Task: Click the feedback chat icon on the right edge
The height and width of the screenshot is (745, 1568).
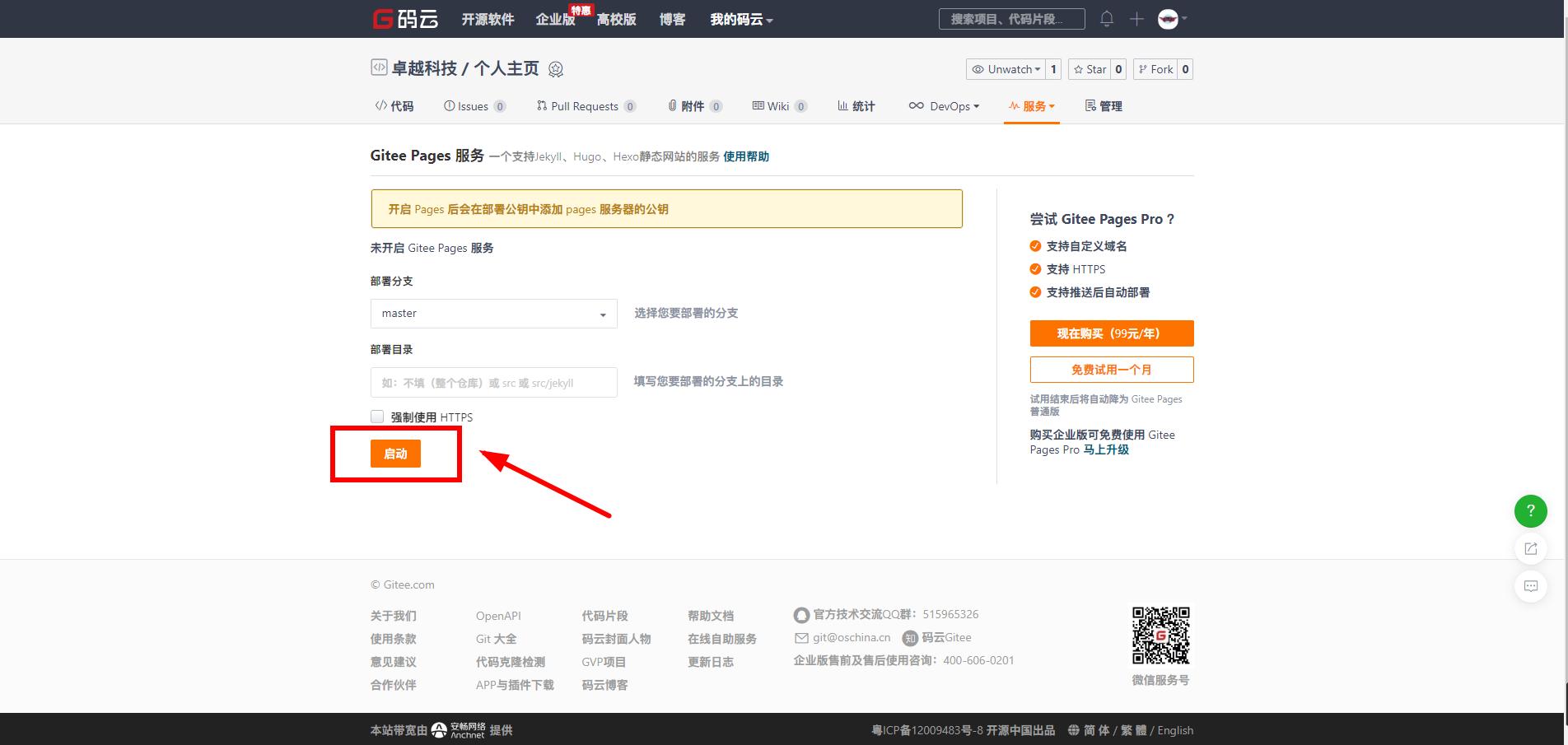Action: (x=1530, y=586)
